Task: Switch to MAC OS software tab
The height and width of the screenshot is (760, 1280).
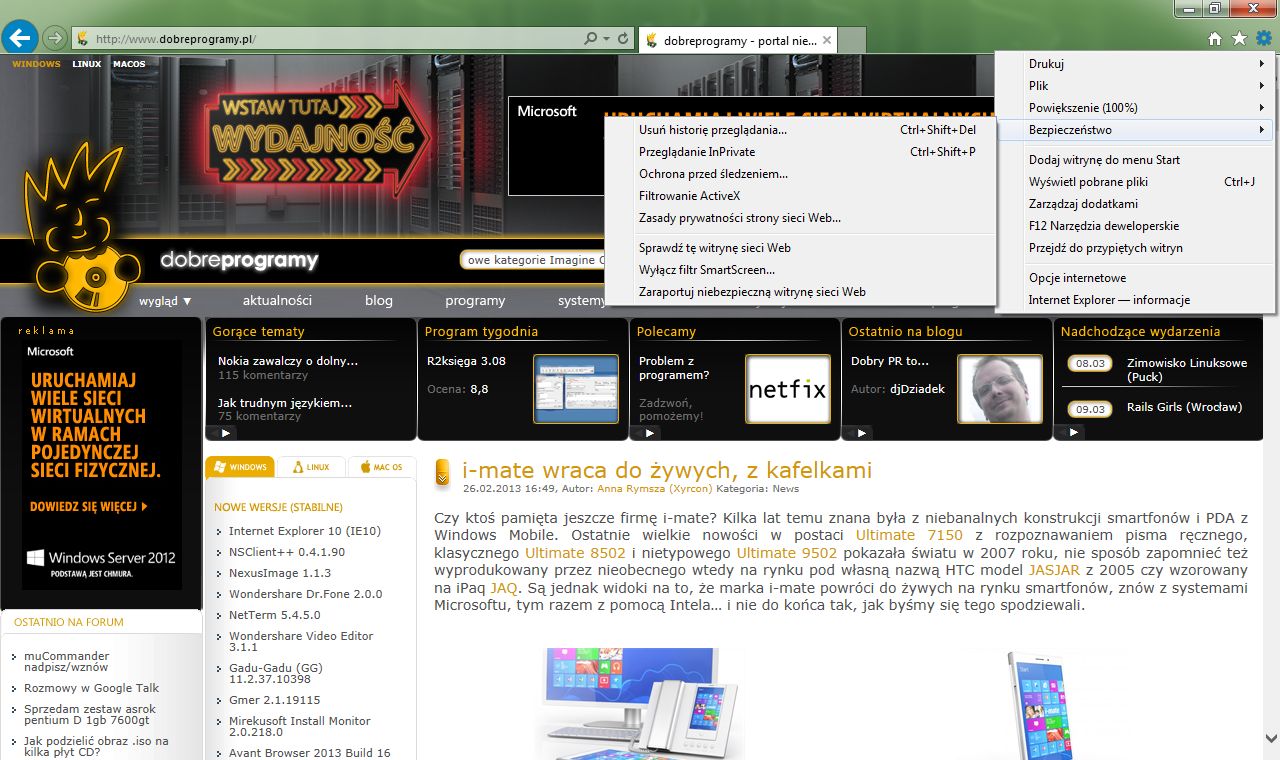Action: click(x=382, y=467)
